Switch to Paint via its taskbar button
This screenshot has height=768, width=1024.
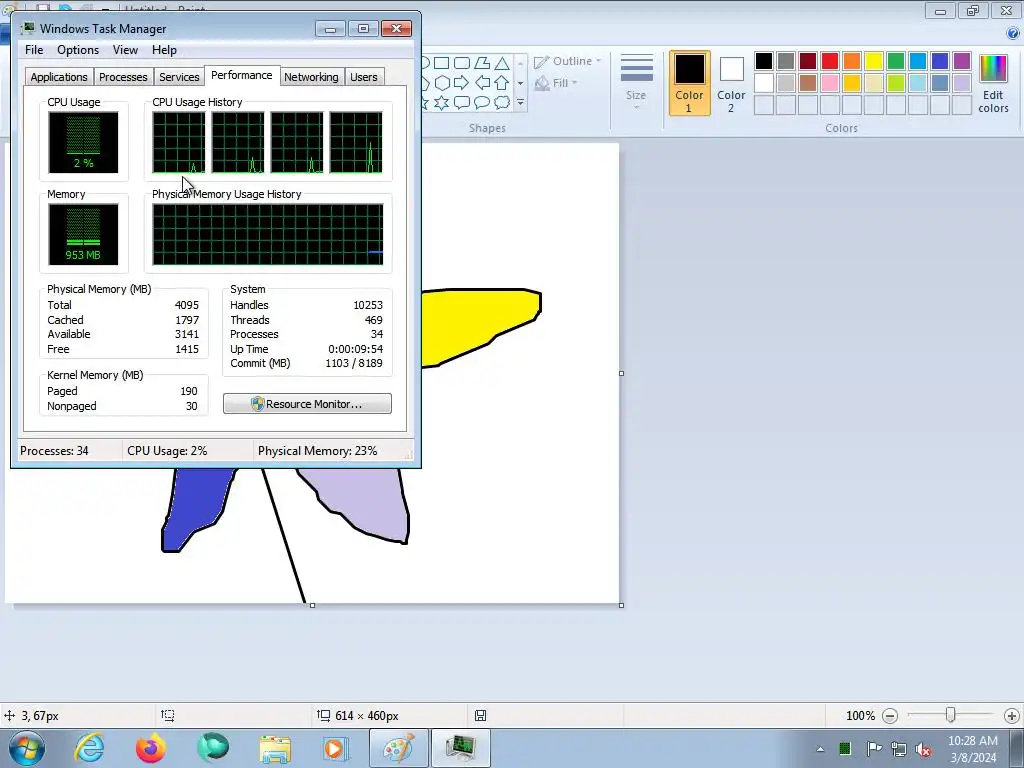(x=399, y=748)
